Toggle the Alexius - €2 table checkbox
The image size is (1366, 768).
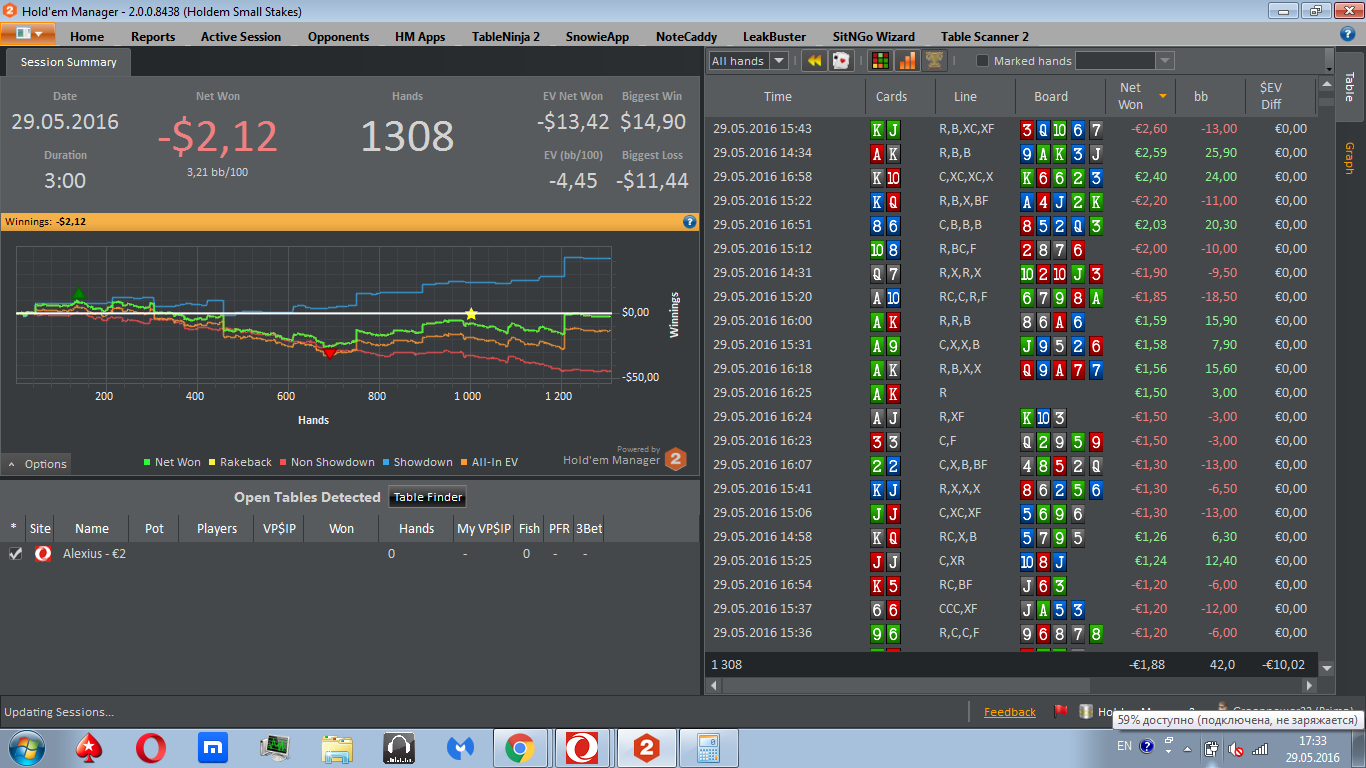point(15,553)
